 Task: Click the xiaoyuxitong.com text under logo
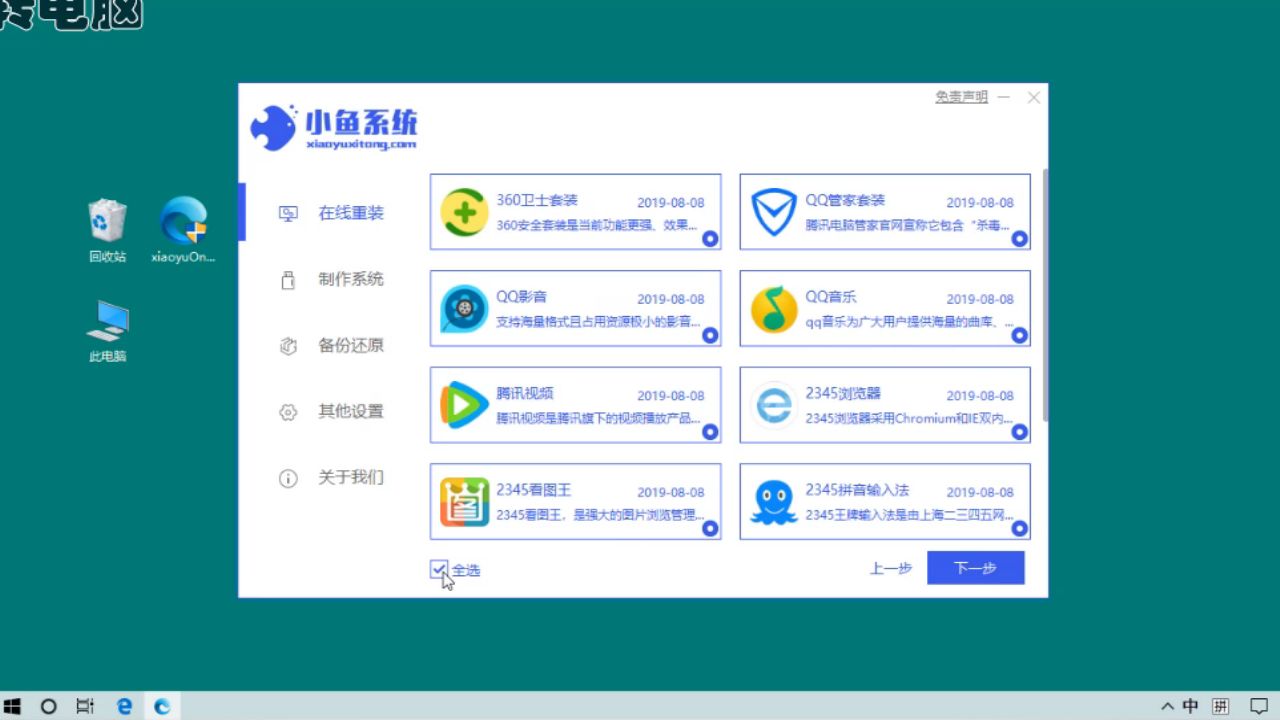coord(361,144)
